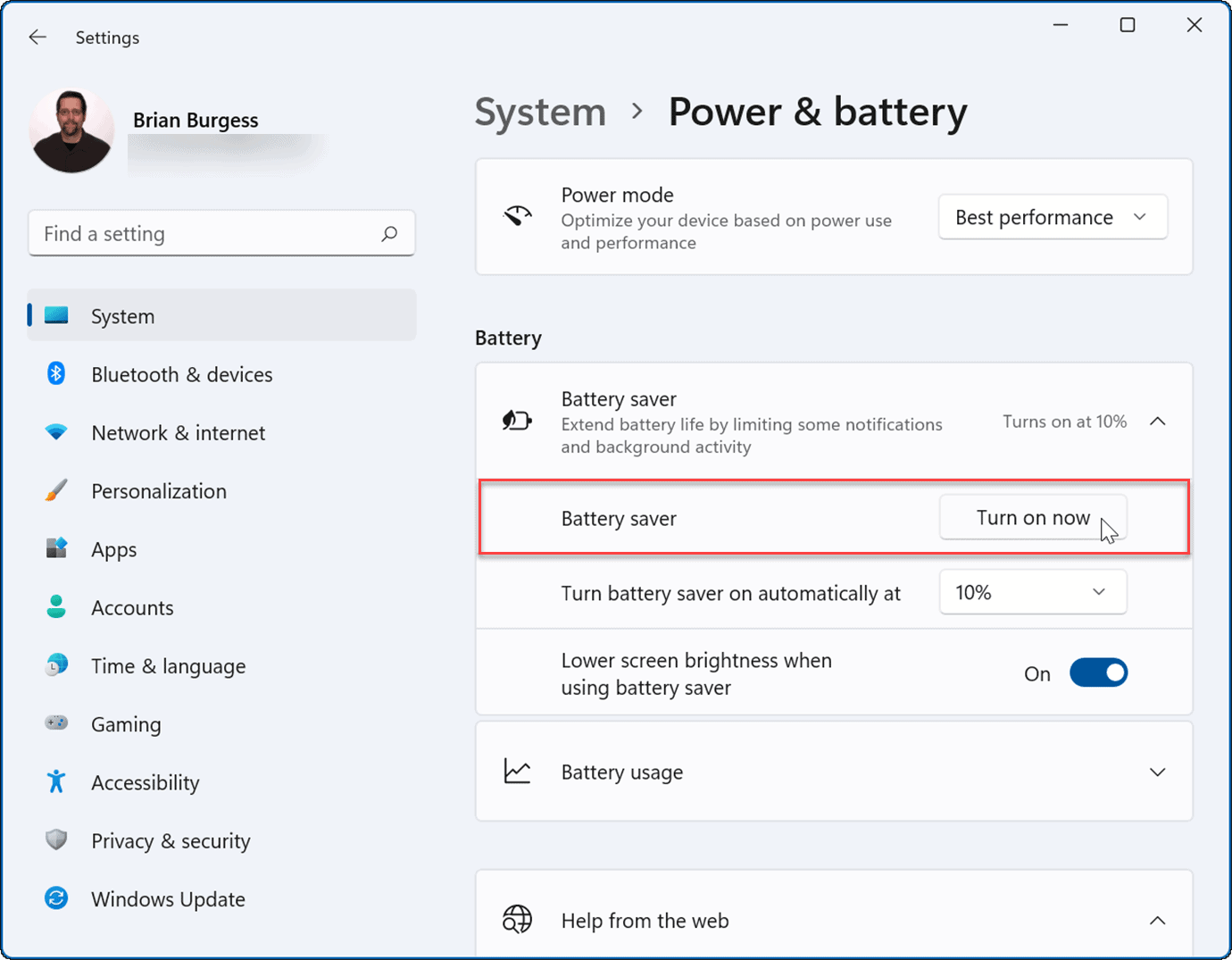
Task: Click the Accounts person icon
Action: click(55, 606)
